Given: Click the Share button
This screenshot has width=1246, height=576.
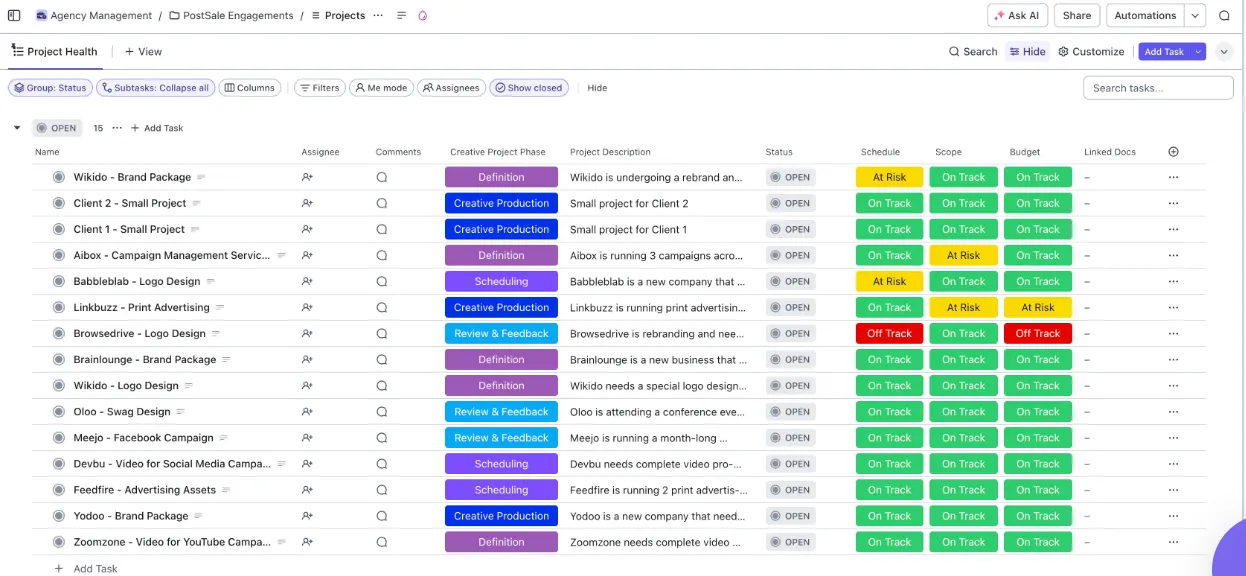Looking at the screenshot, I should (x=1077, y=15).
